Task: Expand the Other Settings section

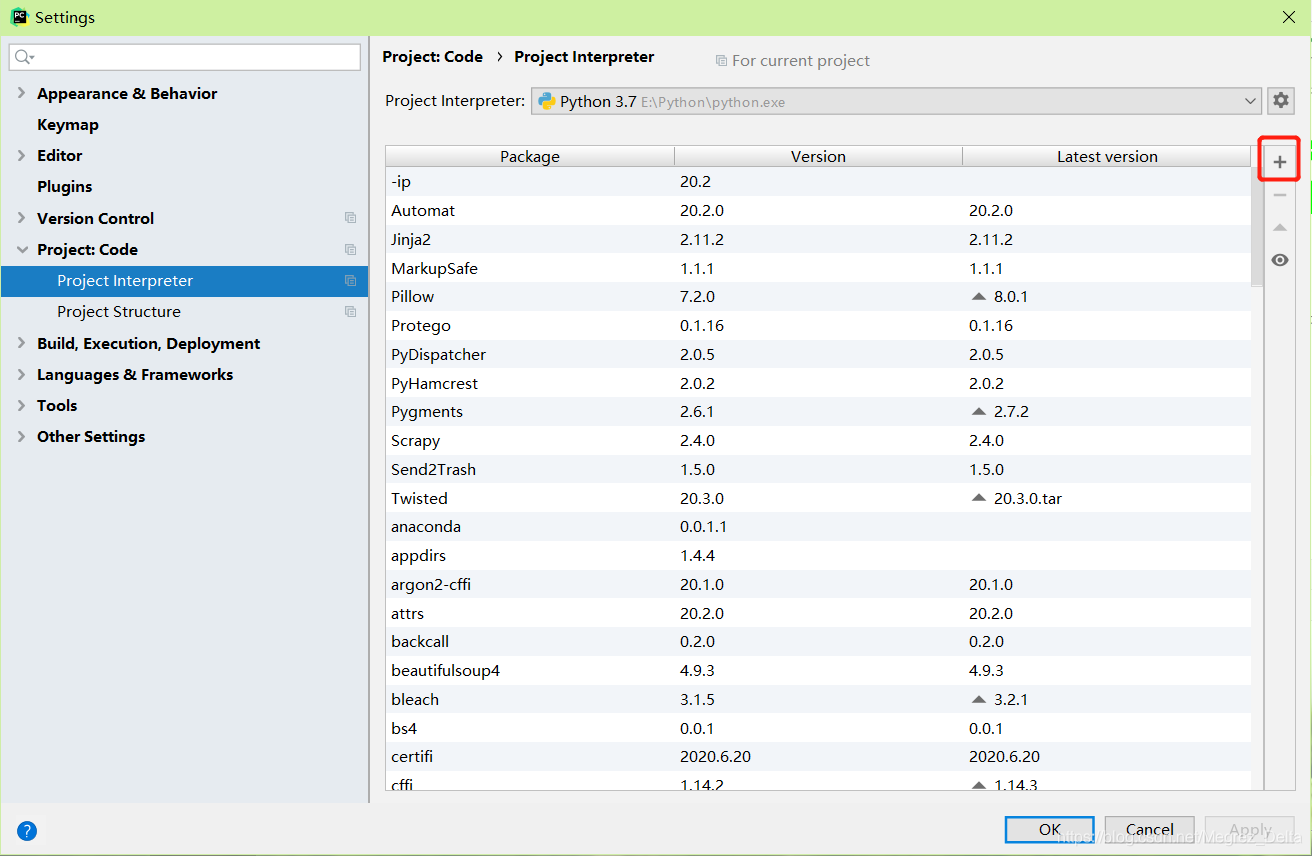Action: tap(21, 436)
